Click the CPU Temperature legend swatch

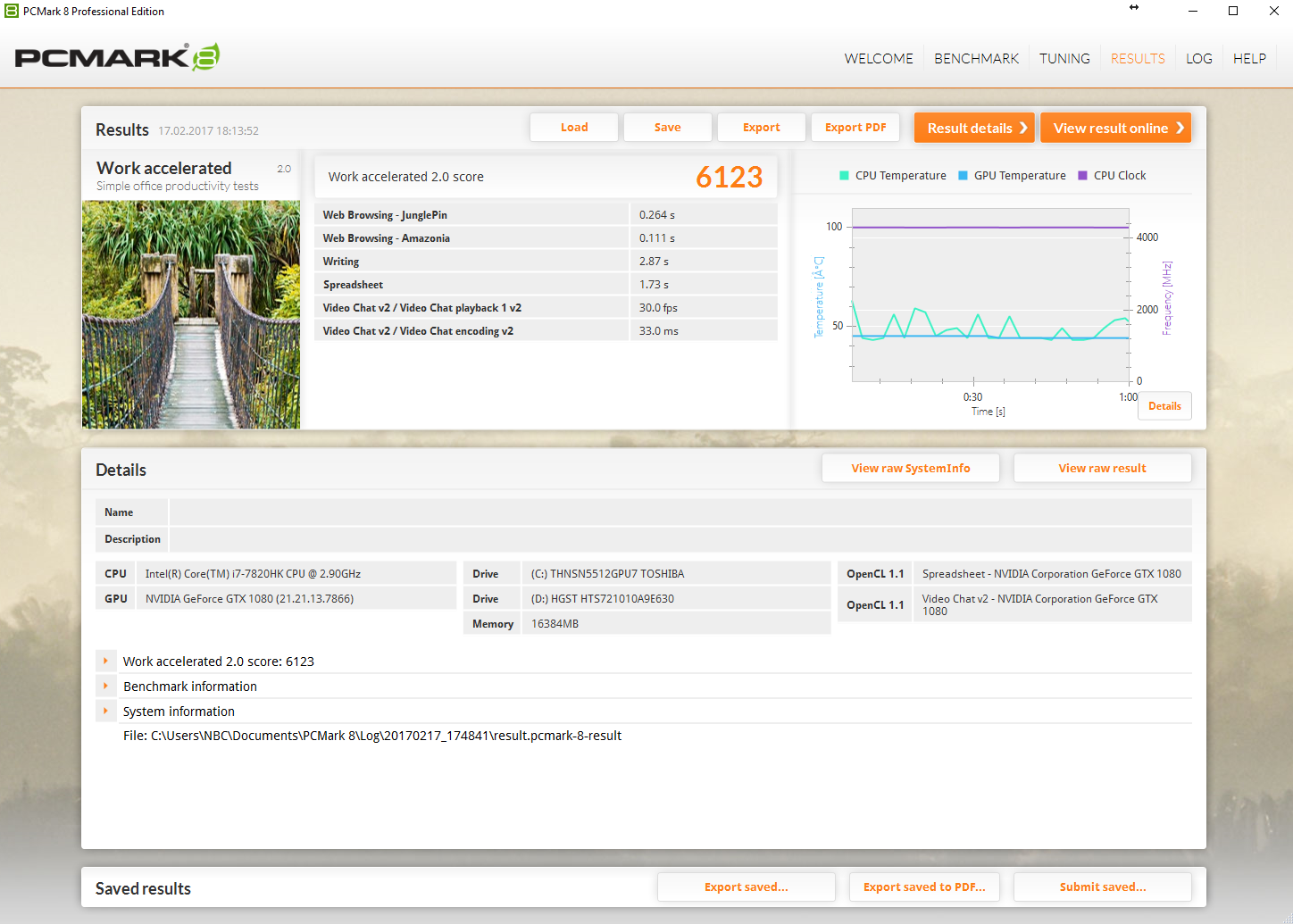click(844, 176)
